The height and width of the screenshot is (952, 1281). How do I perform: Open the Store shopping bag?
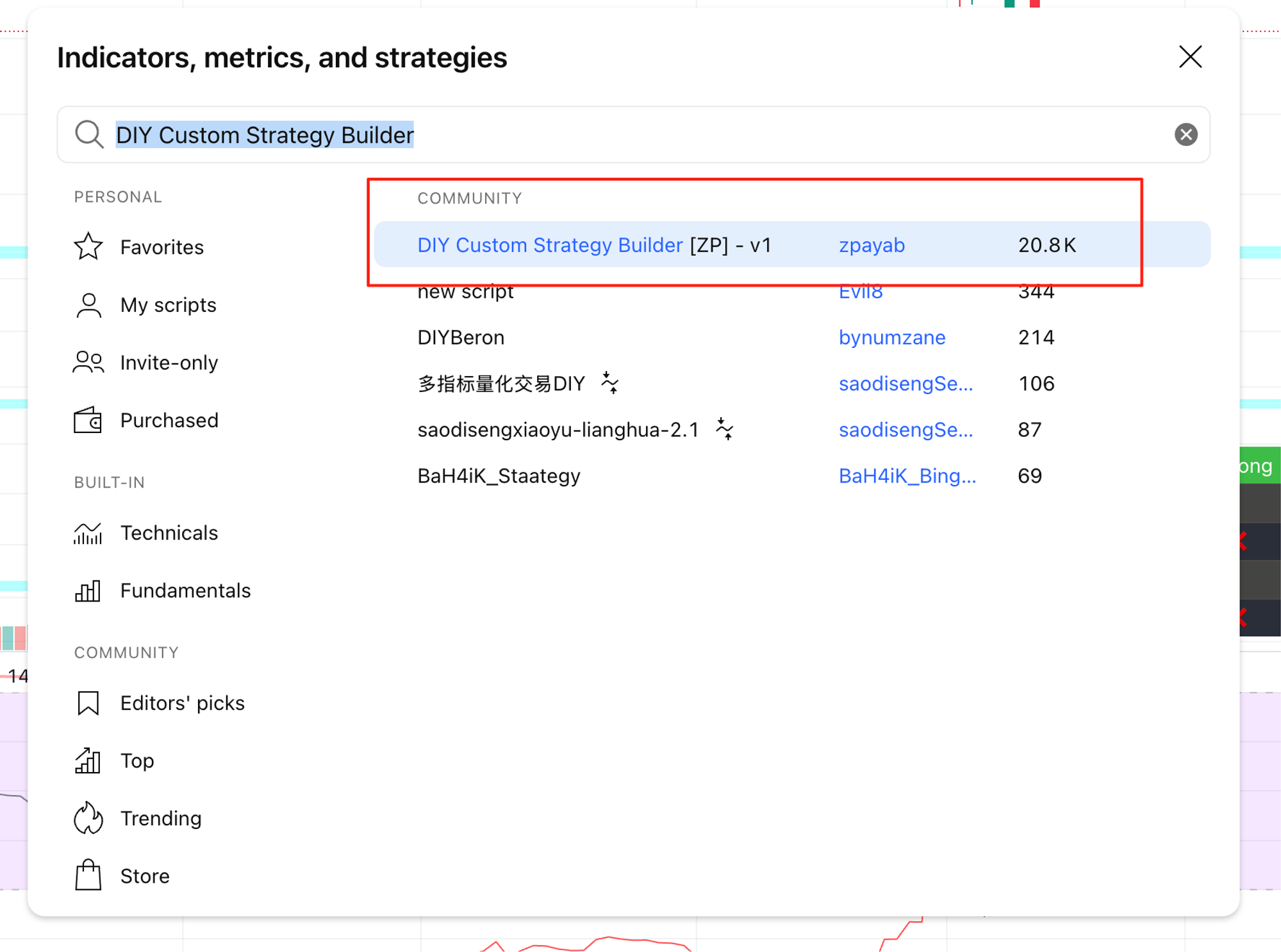pos(88,876)
